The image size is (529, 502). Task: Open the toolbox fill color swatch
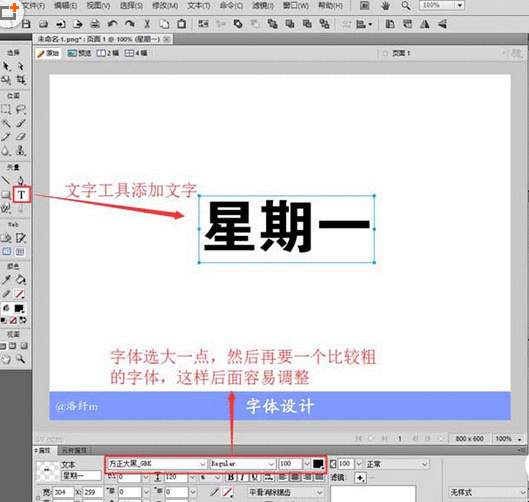click(x=19, y=308)
